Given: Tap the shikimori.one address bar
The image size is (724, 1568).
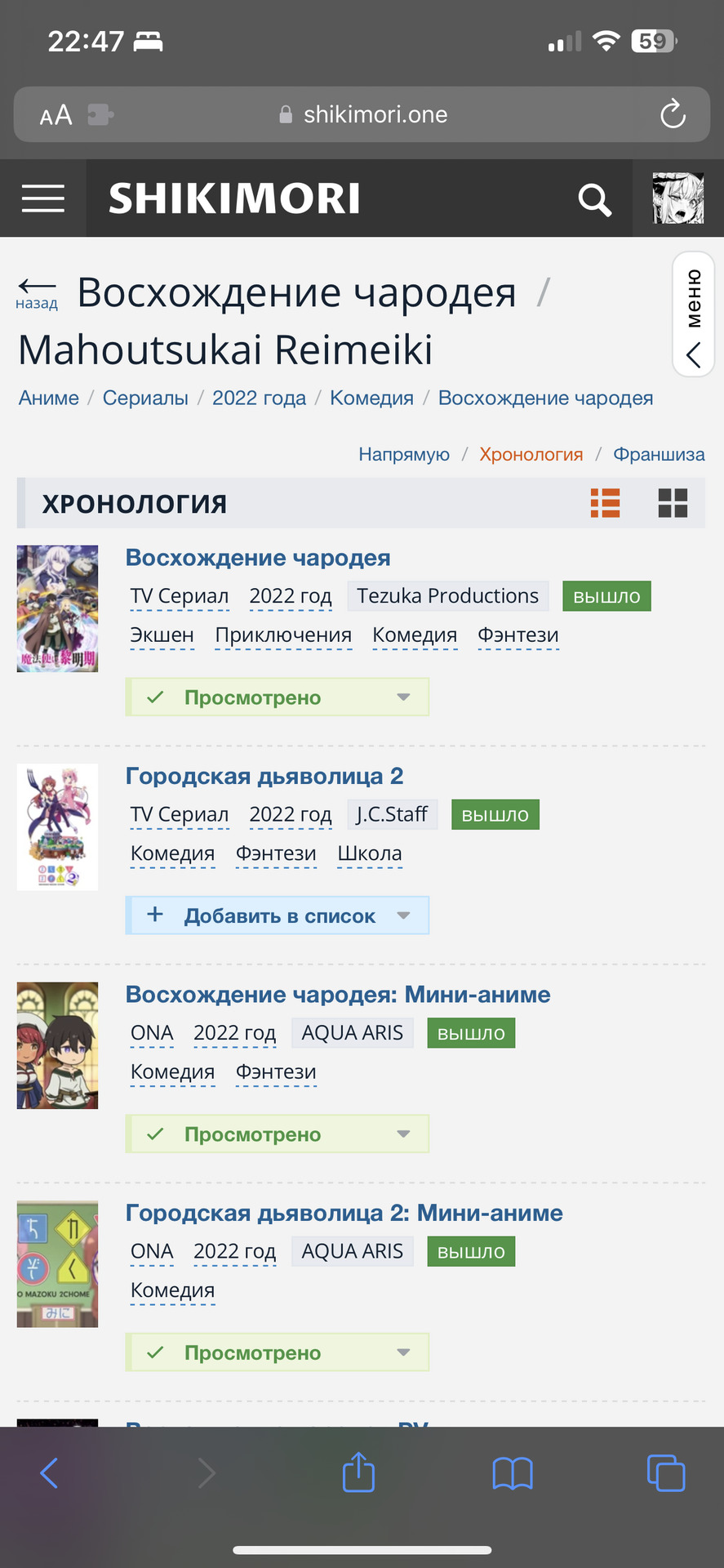Looking at the screenshot, I should click(362, 114).
